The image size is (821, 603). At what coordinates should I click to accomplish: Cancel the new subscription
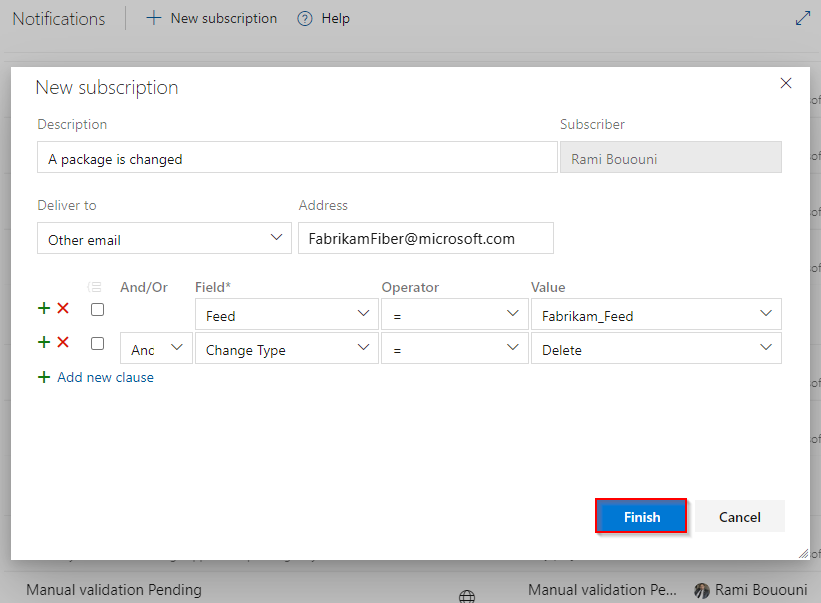pyautogui.click(x=738, y=516)
